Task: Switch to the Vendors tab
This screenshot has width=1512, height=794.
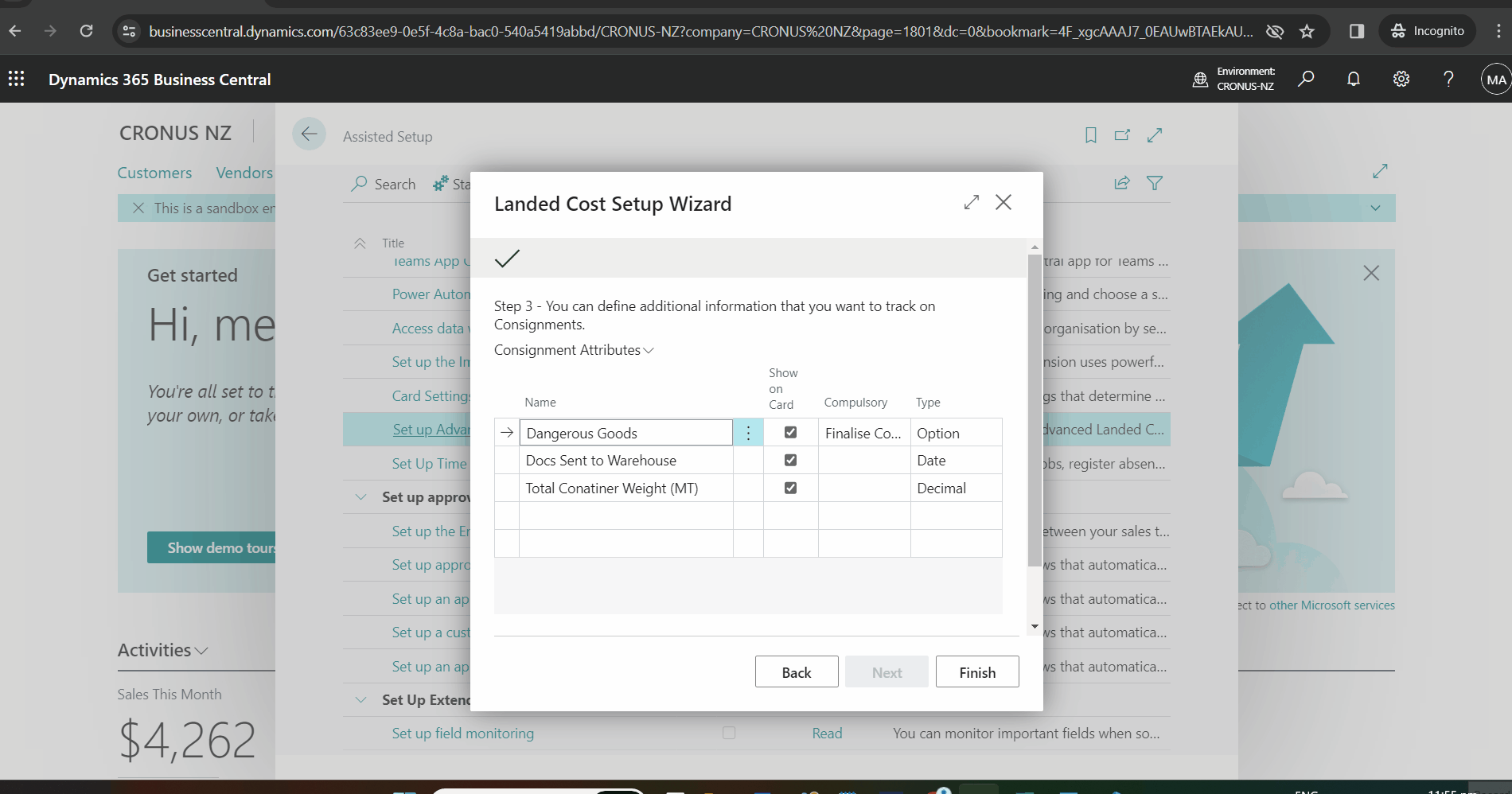Action: [x=243, y=173]
